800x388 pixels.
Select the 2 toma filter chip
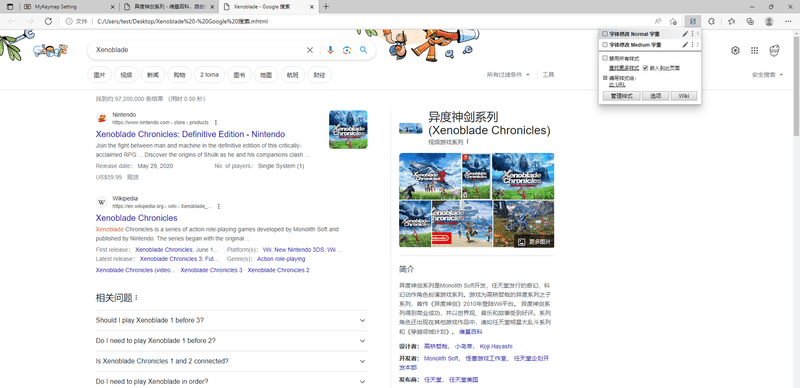[x=209, y=75]
